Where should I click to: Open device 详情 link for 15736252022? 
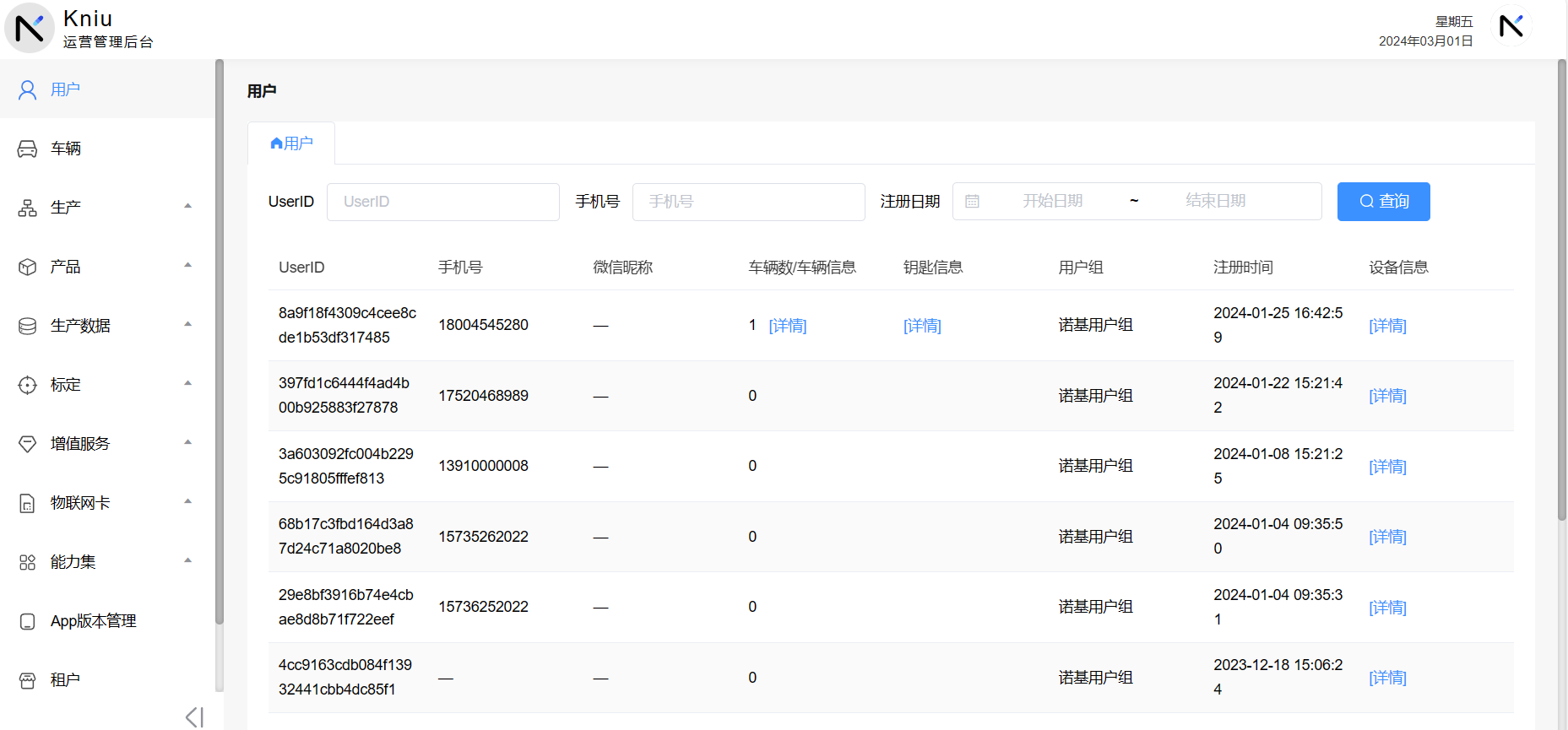click(1387, 608)
